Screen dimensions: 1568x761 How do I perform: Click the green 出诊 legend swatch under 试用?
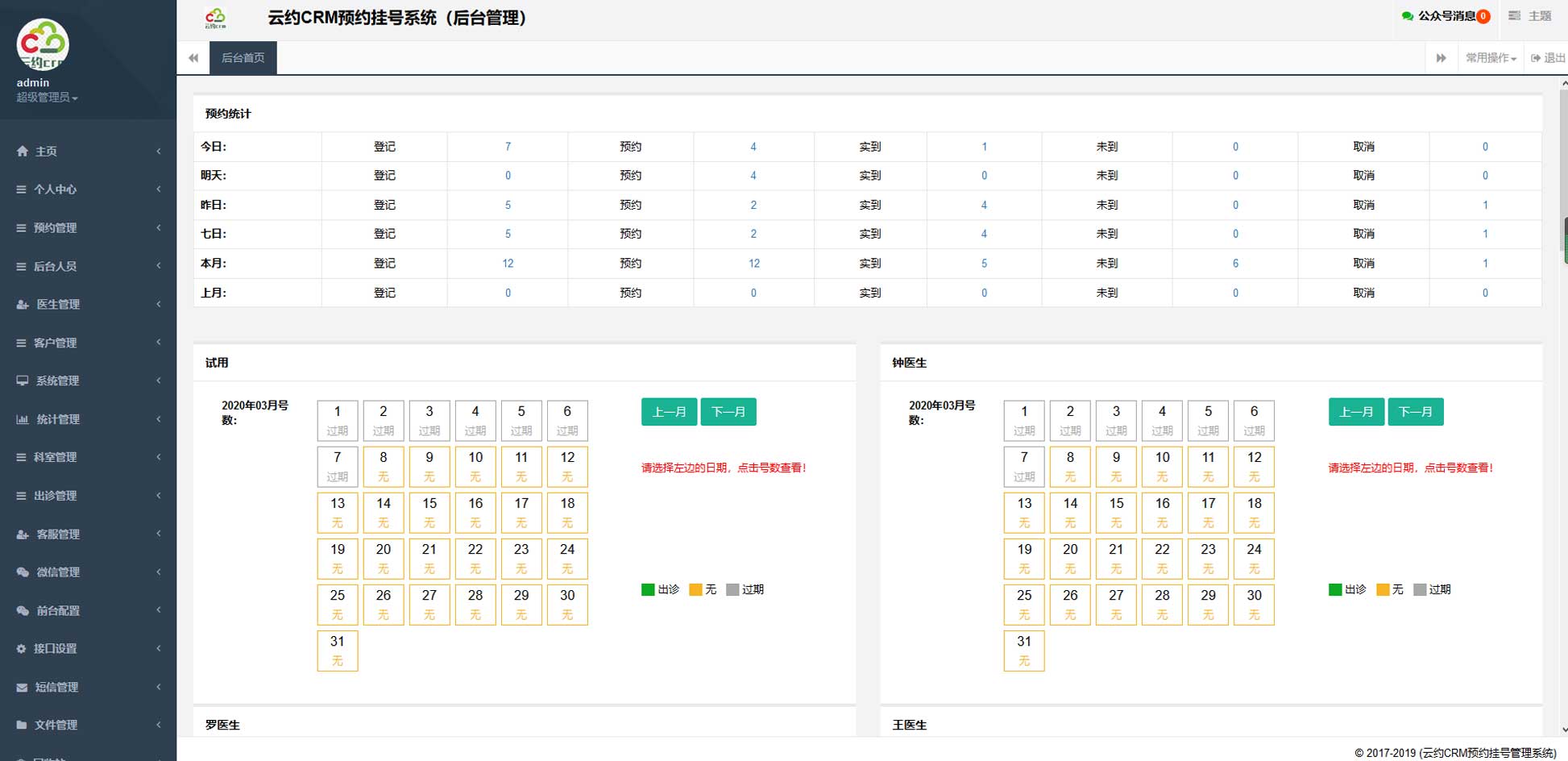648,589
